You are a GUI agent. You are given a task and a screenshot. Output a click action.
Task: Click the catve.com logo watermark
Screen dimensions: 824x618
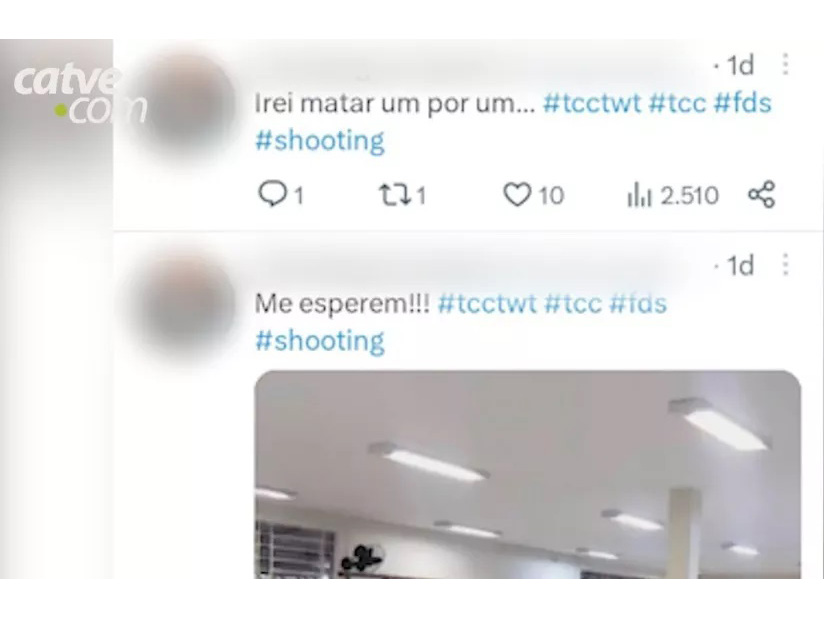coord(79,95)
